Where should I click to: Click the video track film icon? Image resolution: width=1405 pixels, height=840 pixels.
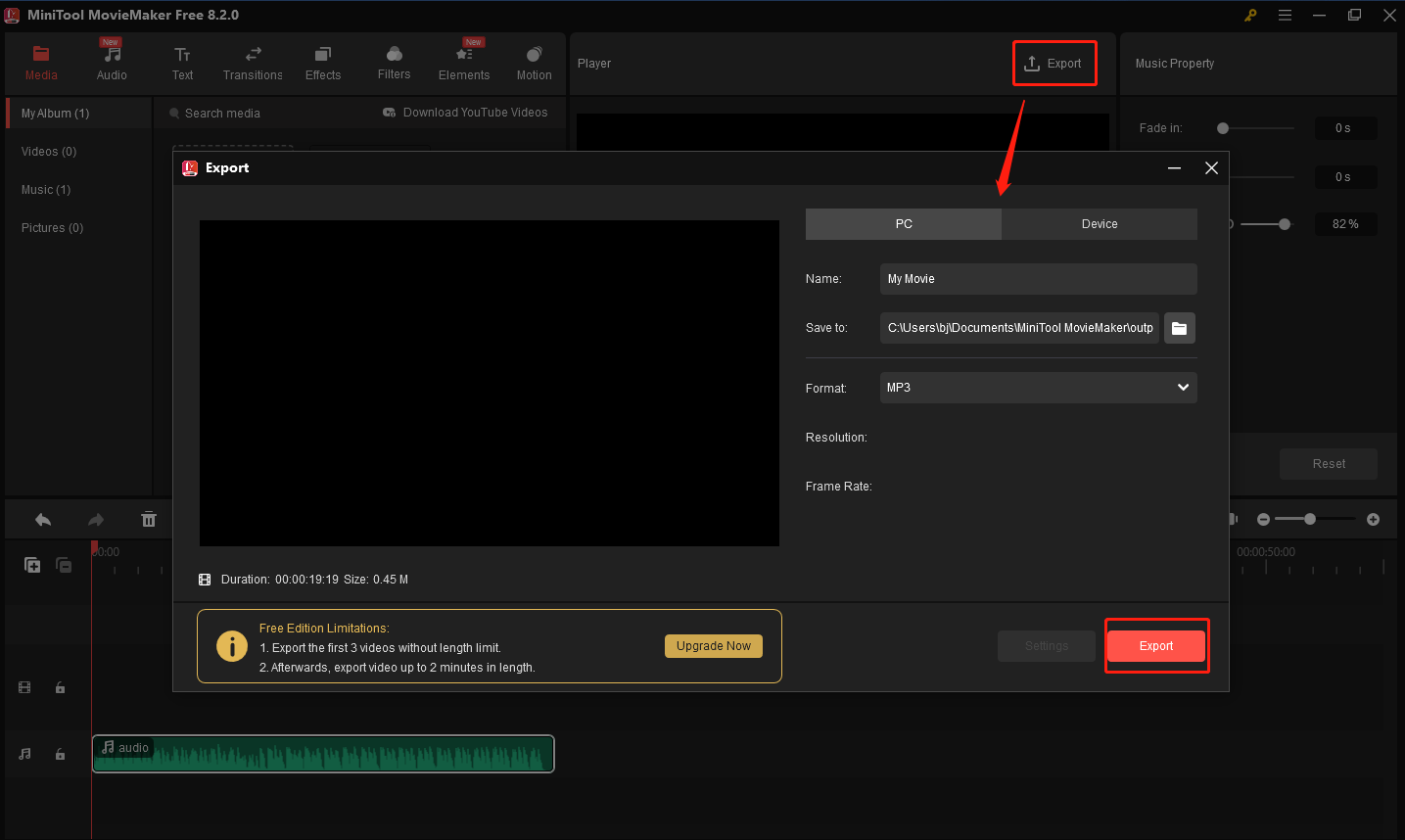[24, 688]
